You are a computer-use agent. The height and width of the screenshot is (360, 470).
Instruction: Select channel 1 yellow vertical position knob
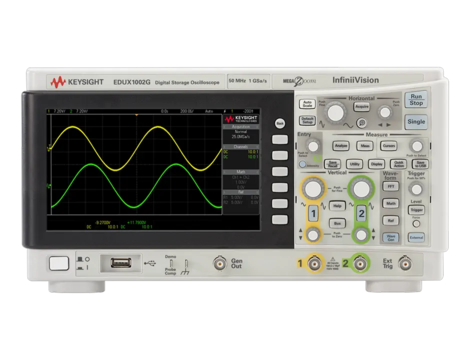click(x=313, y=235)
